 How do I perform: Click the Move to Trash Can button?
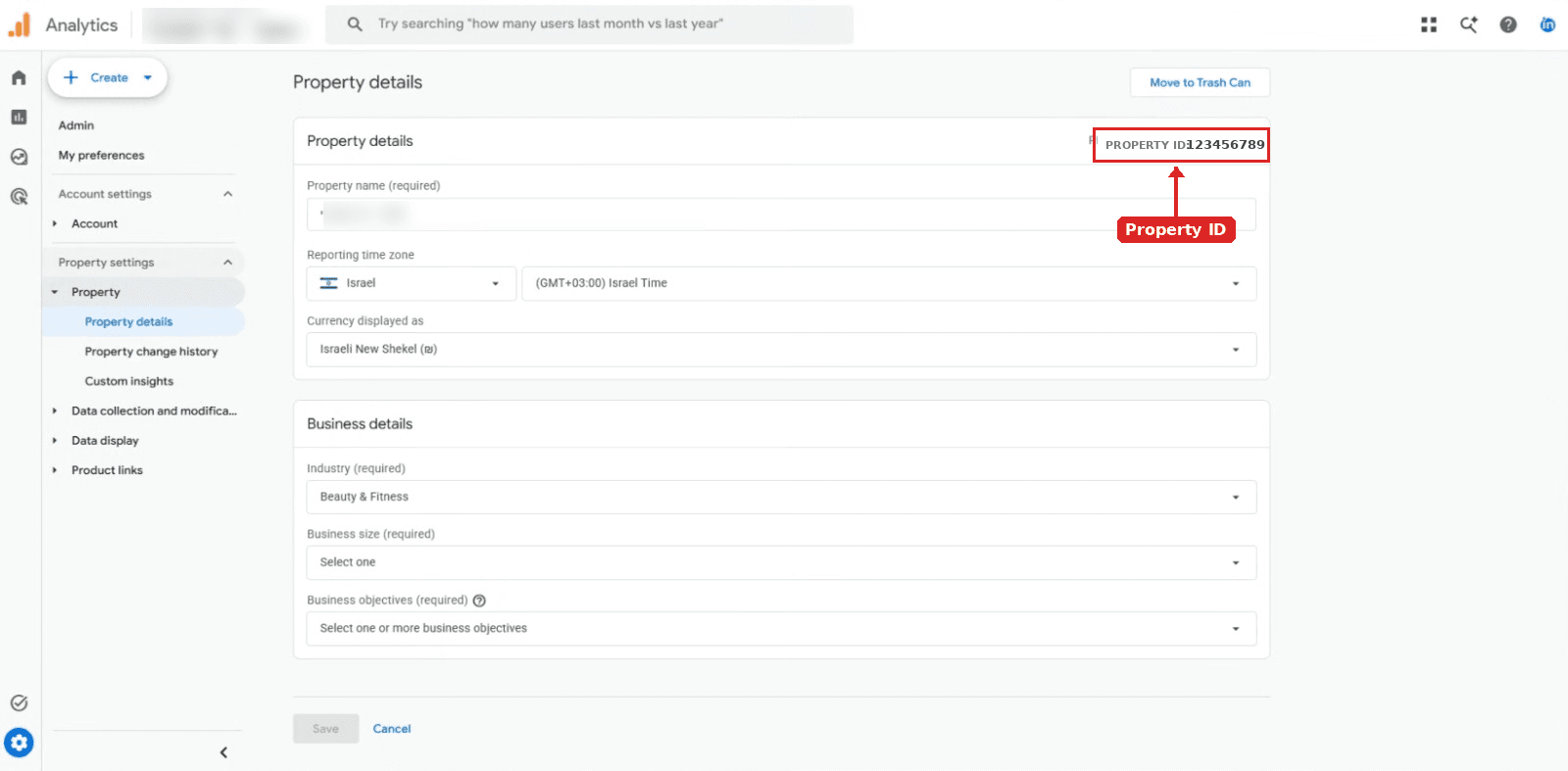pyautogui.click(x=1200, y=82)
